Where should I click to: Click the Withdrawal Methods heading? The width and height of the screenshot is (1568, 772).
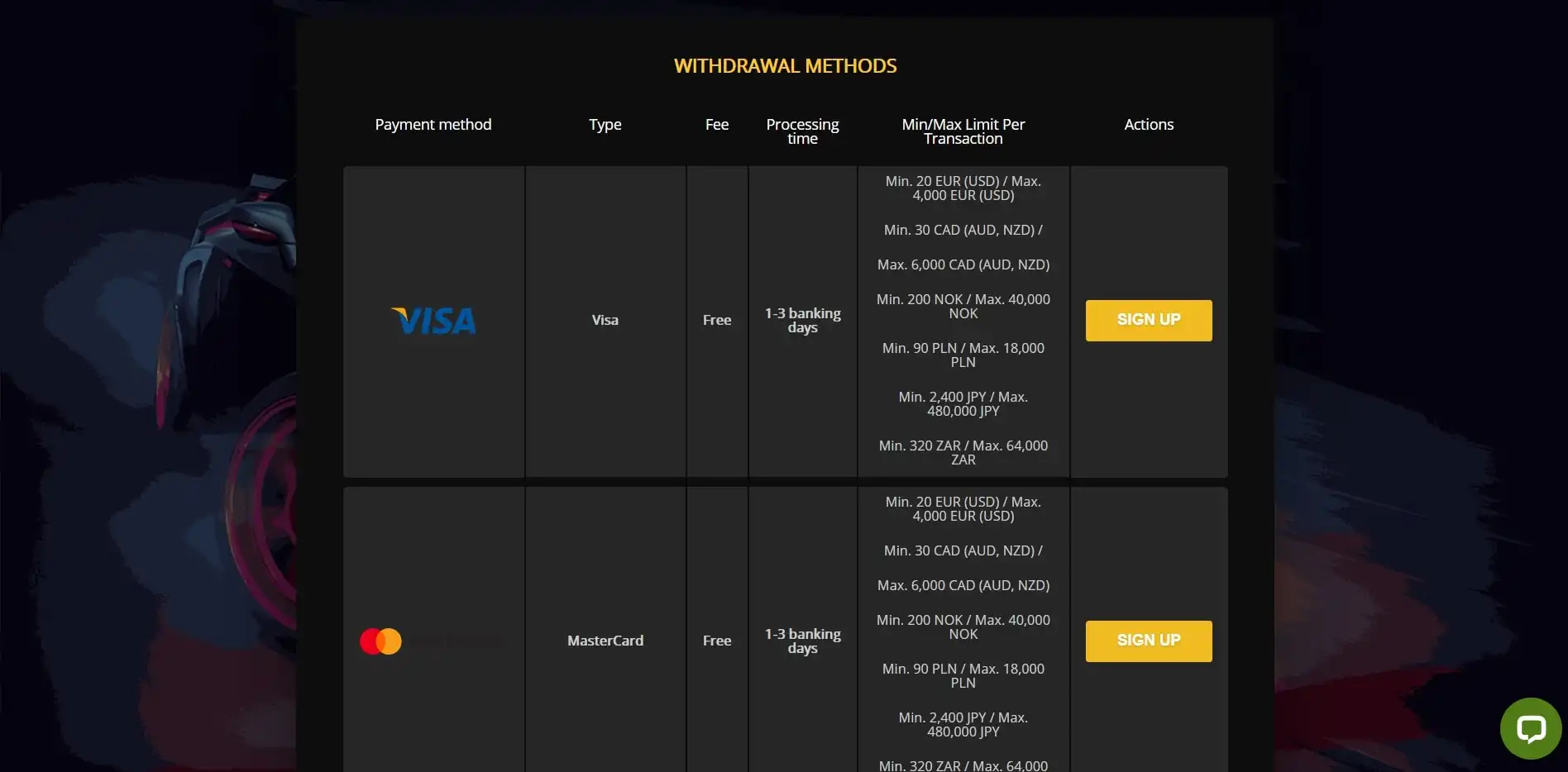point(785,66)
